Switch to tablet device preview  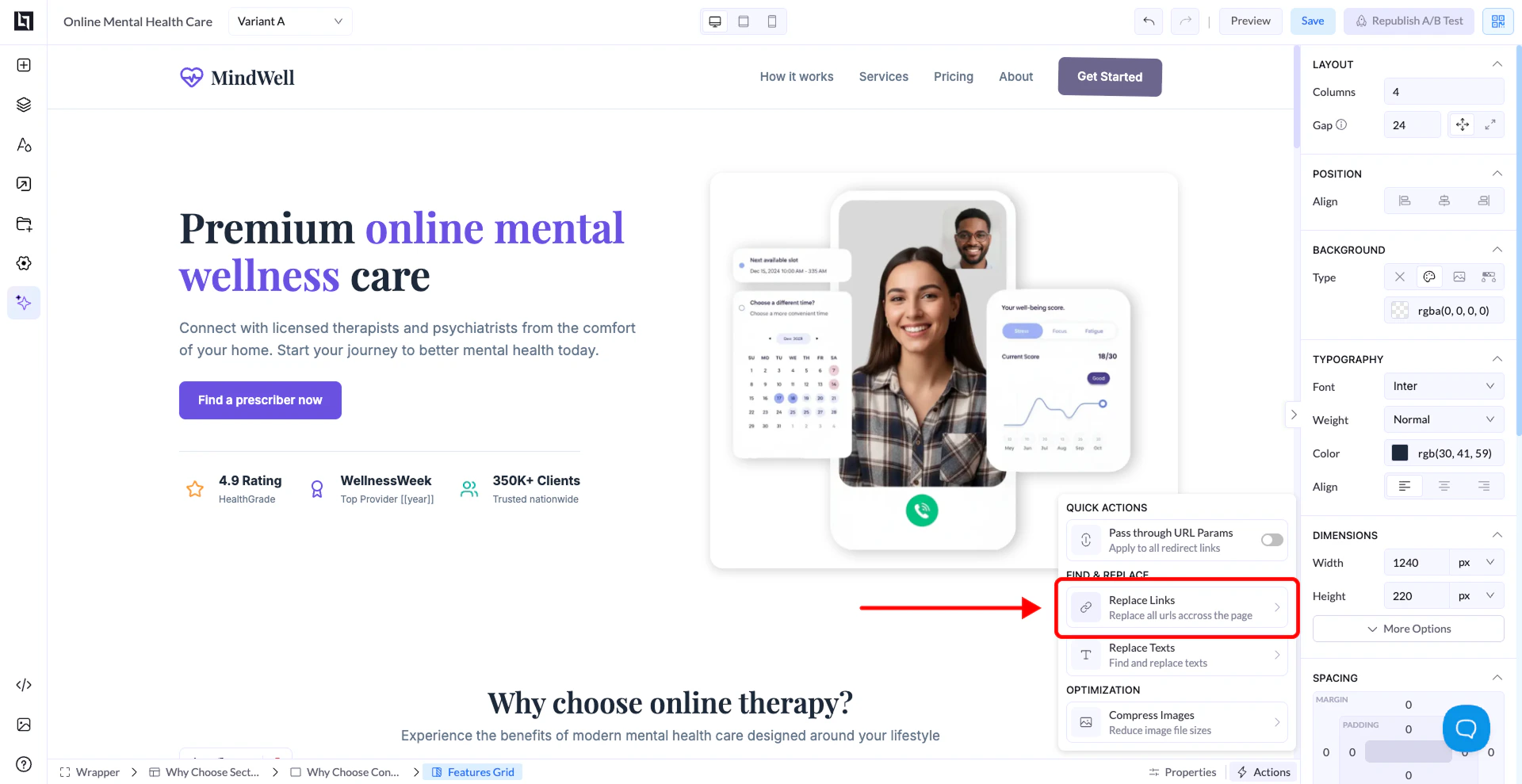pyautogui.click(x=744, y=21)
